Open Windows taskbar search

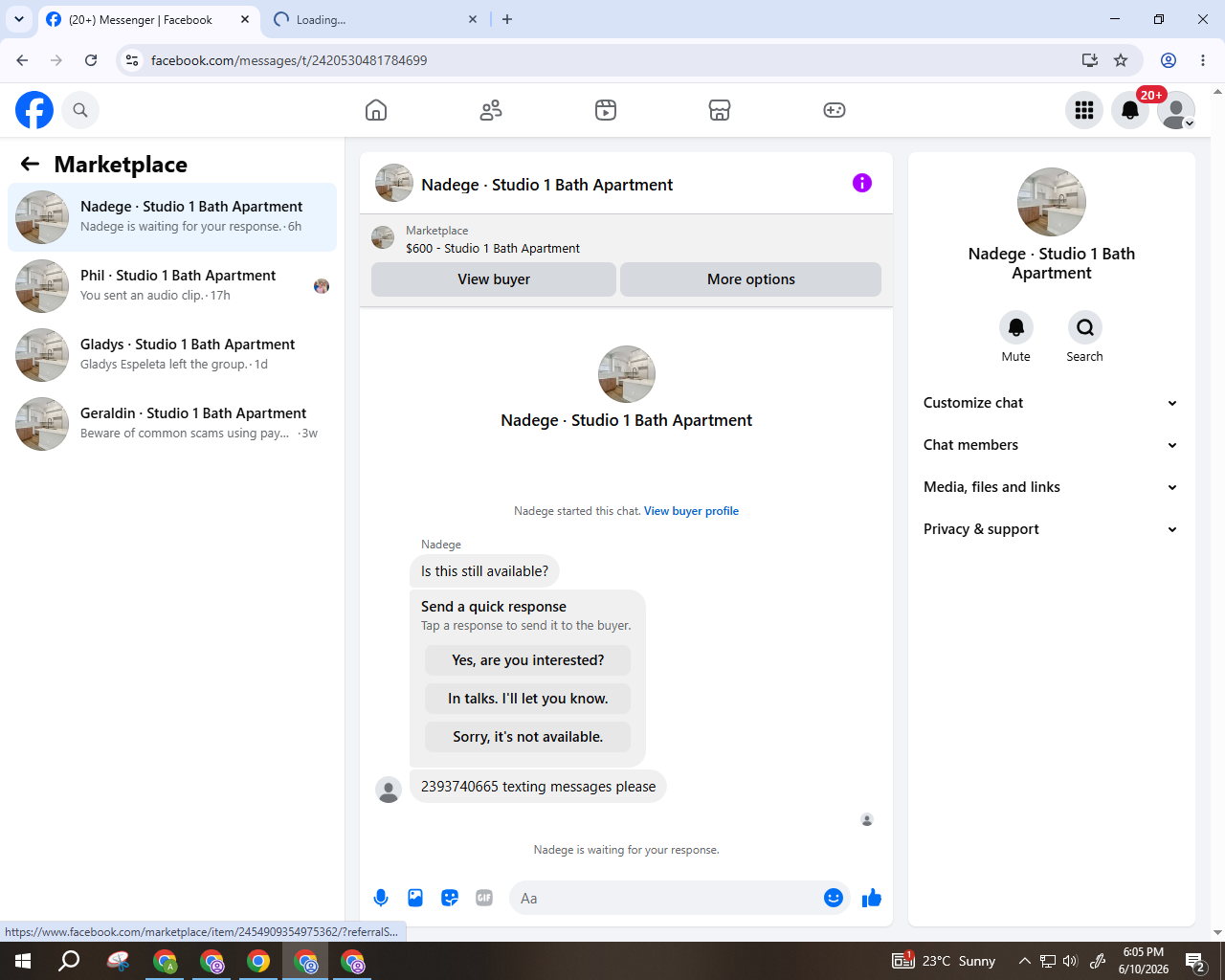tap(69, 961)
